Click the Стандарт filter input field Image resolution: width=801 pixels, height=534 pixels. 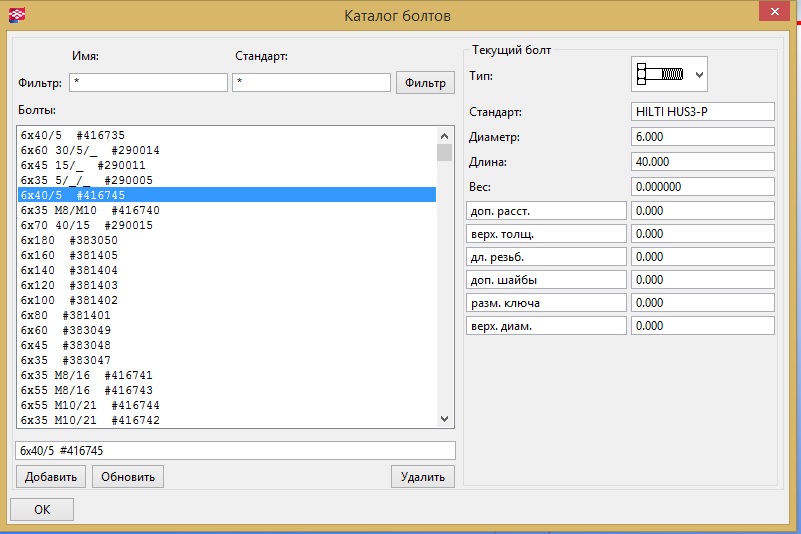click(311, 82)
